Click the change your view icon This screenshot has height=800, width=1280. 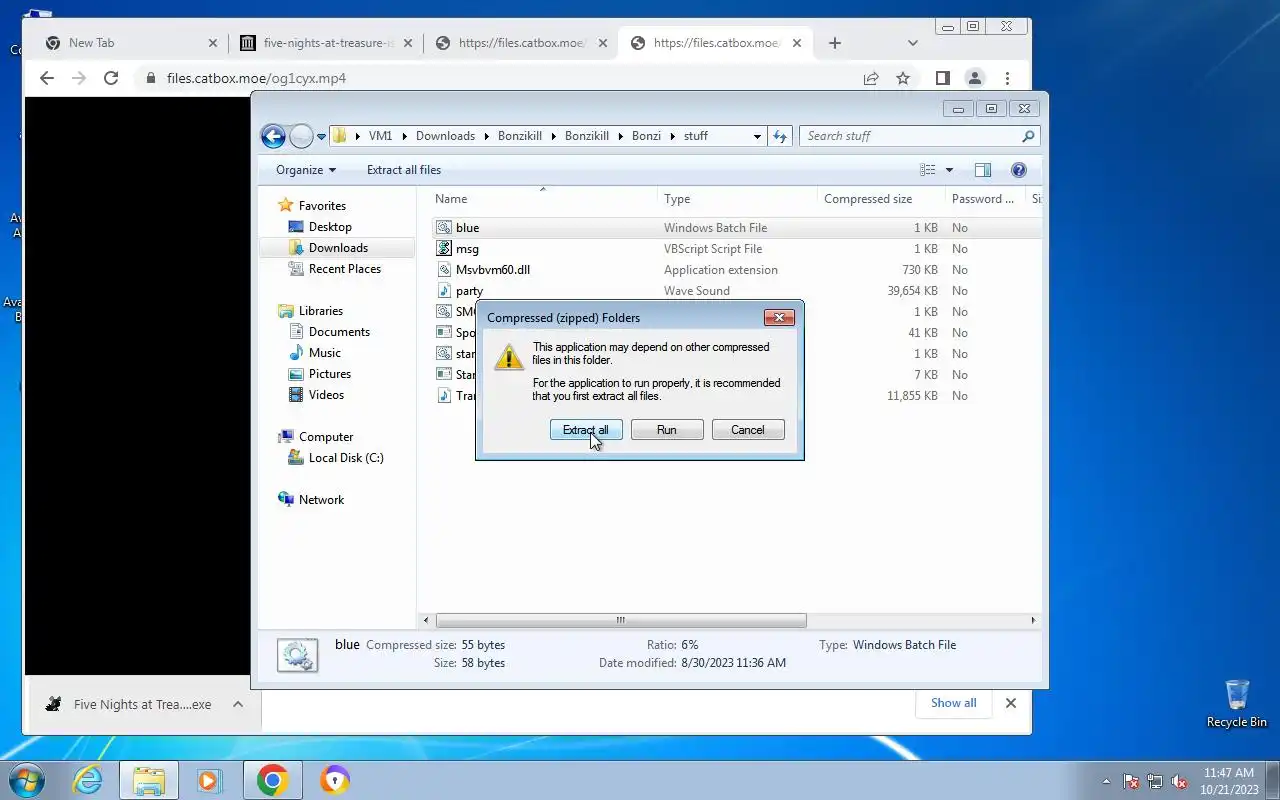coord(928,170)
